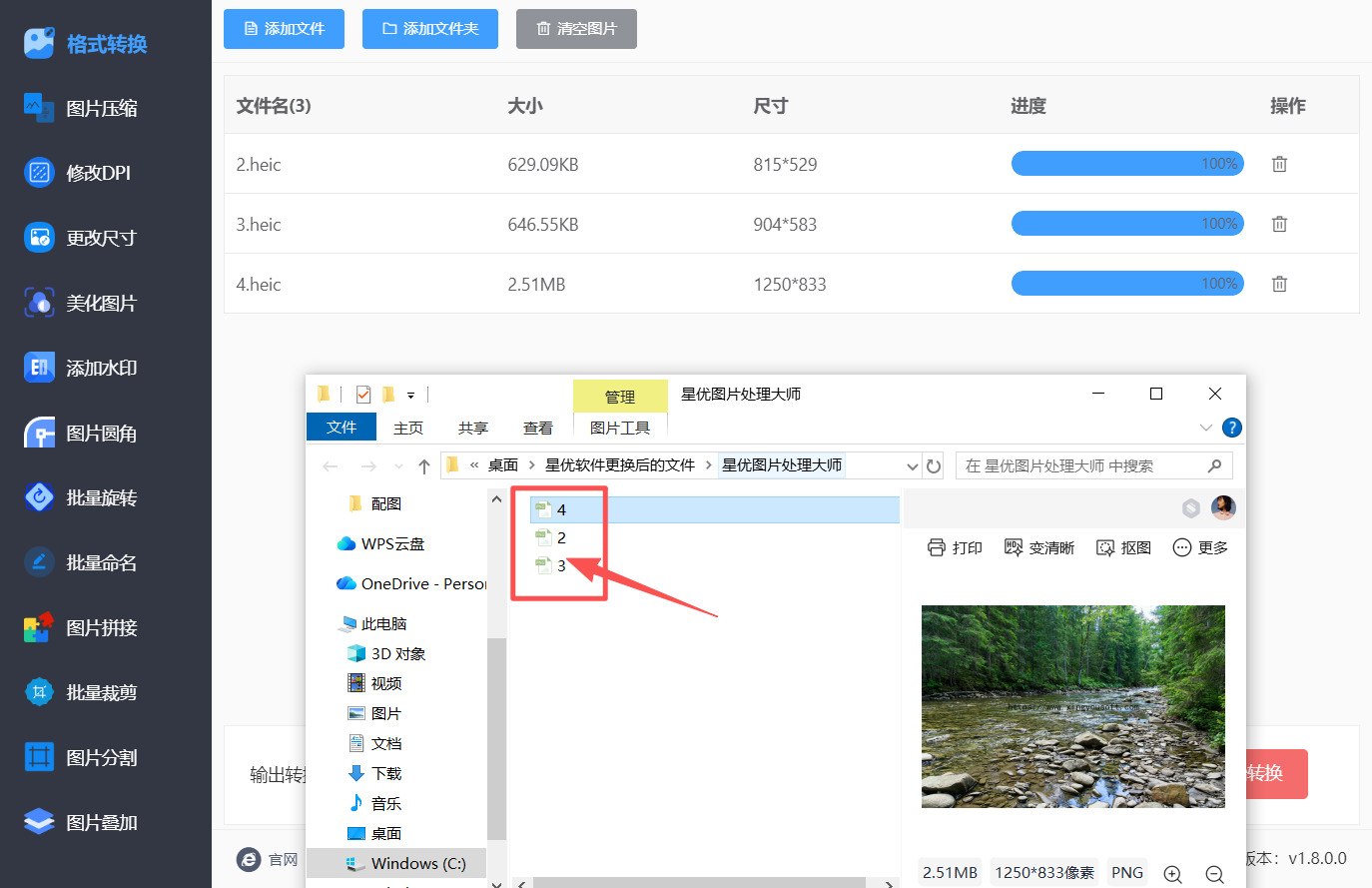Select Windows (C:) drive in tree

pos(397,863)
